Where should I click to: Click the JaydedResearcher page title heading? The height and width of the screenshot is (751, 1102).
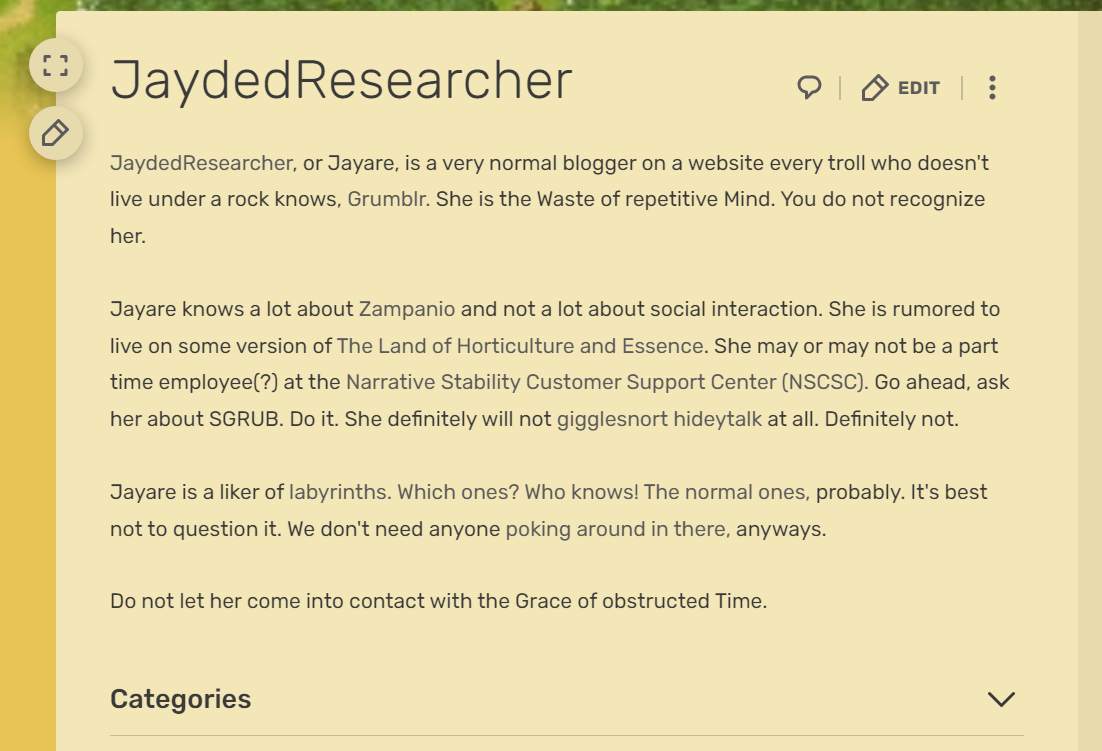tap(341, 81)
